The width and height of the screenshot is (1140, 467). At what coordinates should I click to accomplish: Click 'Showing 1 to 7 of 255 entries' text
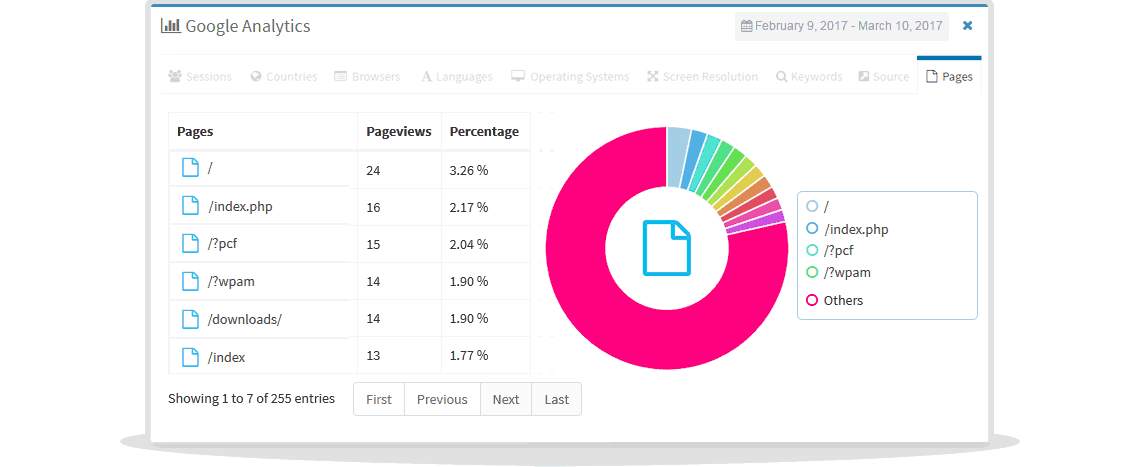[x=252, y=399]
